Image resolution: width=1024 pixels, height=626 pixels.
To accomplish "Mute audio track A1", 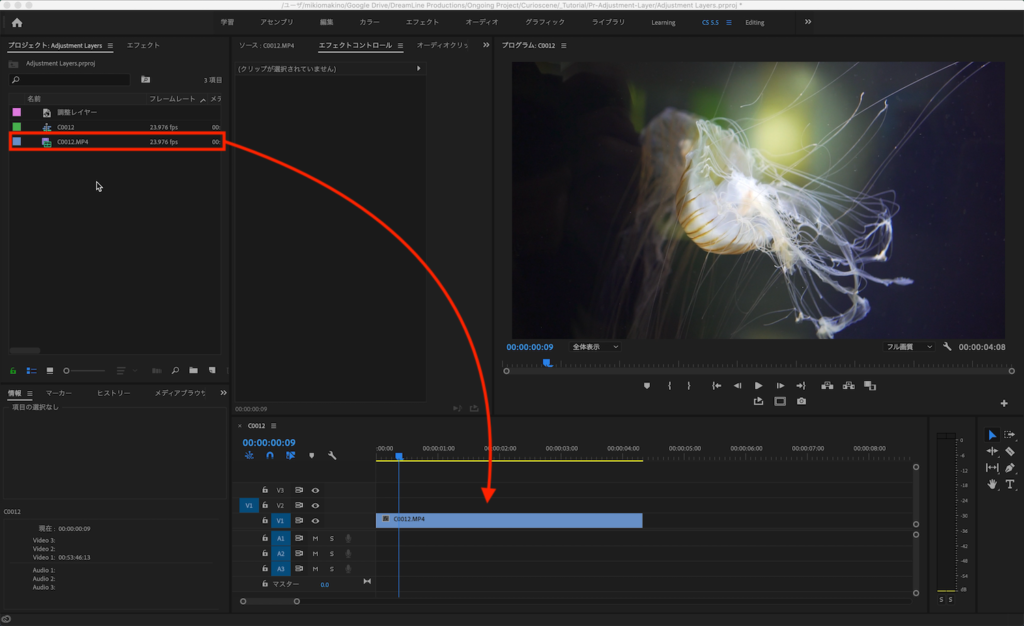I will (315, 538).
